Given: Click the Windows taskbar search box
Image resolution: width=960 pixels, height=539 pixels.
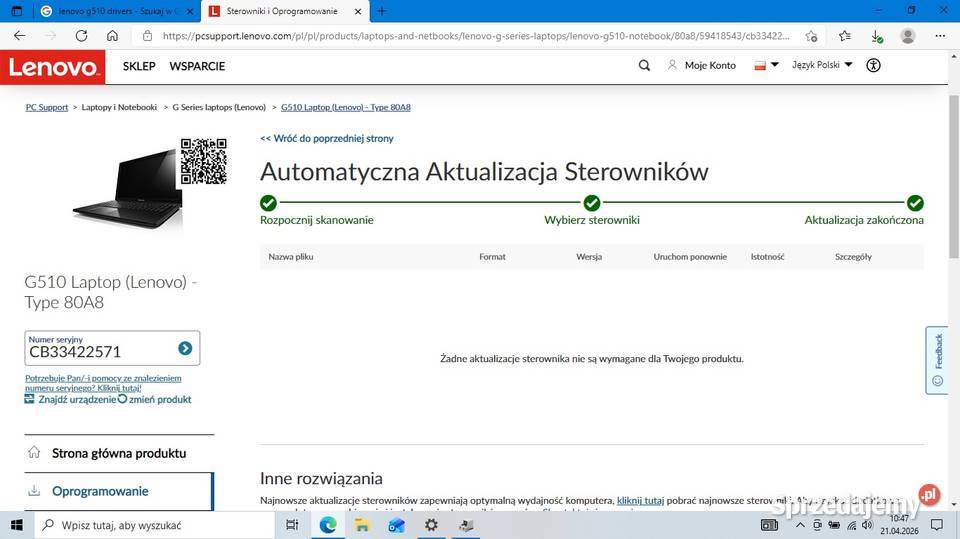Looking at the screenshot, I should [x=154, y=525].
